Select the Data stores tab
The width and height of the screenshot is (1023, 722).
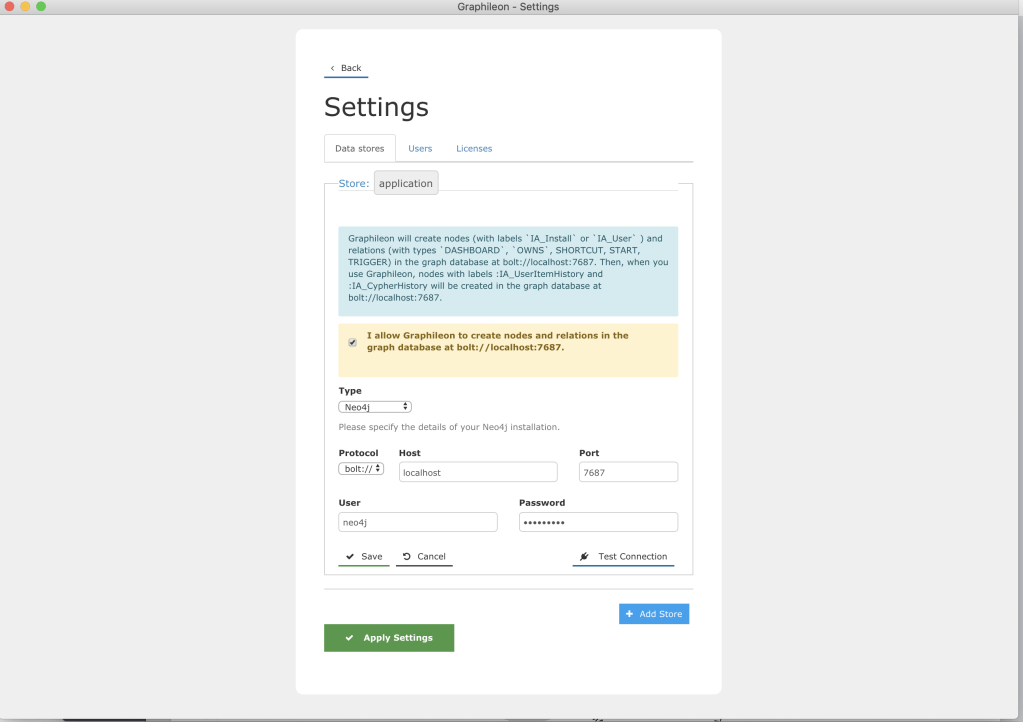(359, 148)
